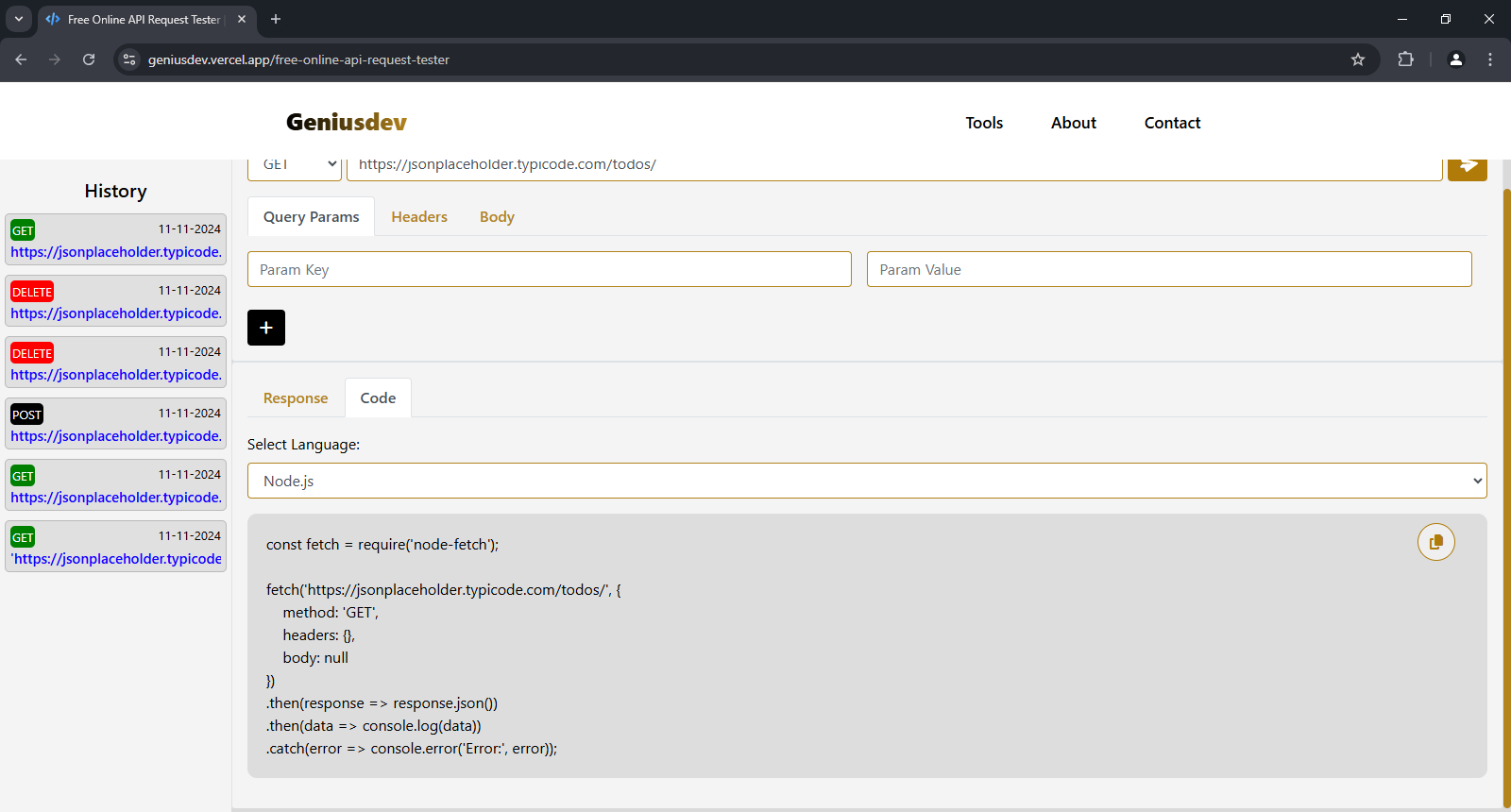Switch to the Headers tab

point(419,217)
